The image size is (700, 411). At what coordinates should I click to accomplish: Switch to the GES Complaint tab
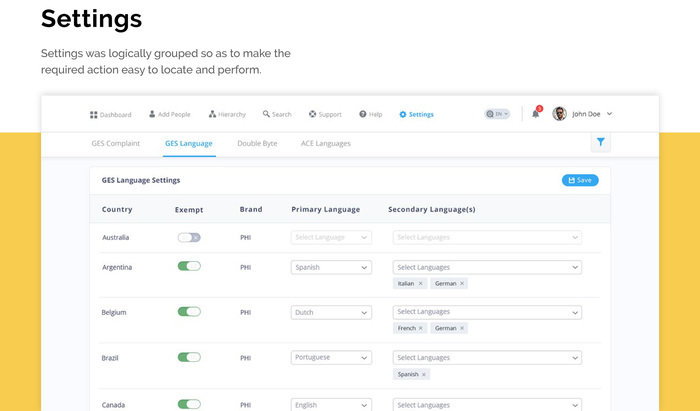click(116, 143)
